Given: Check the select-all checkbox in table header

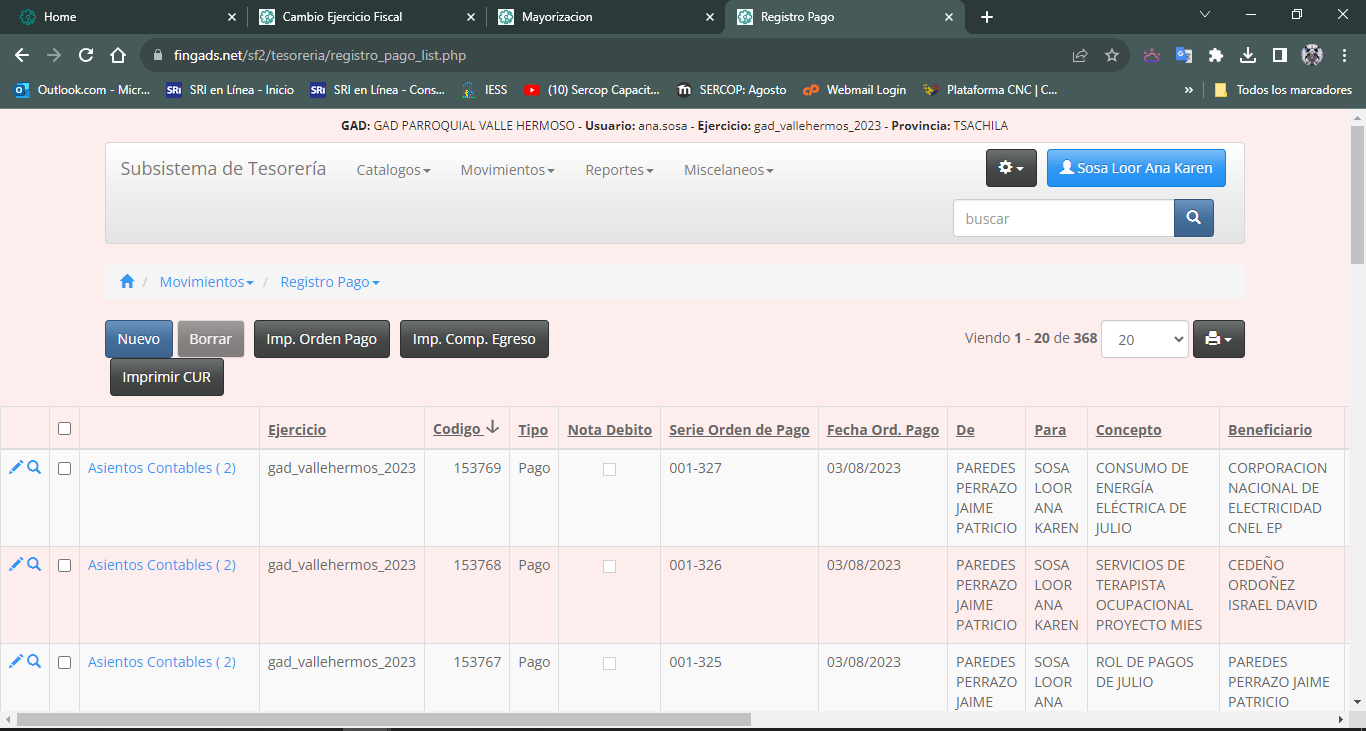Looking at the screenshot, I should click(64, 429).
